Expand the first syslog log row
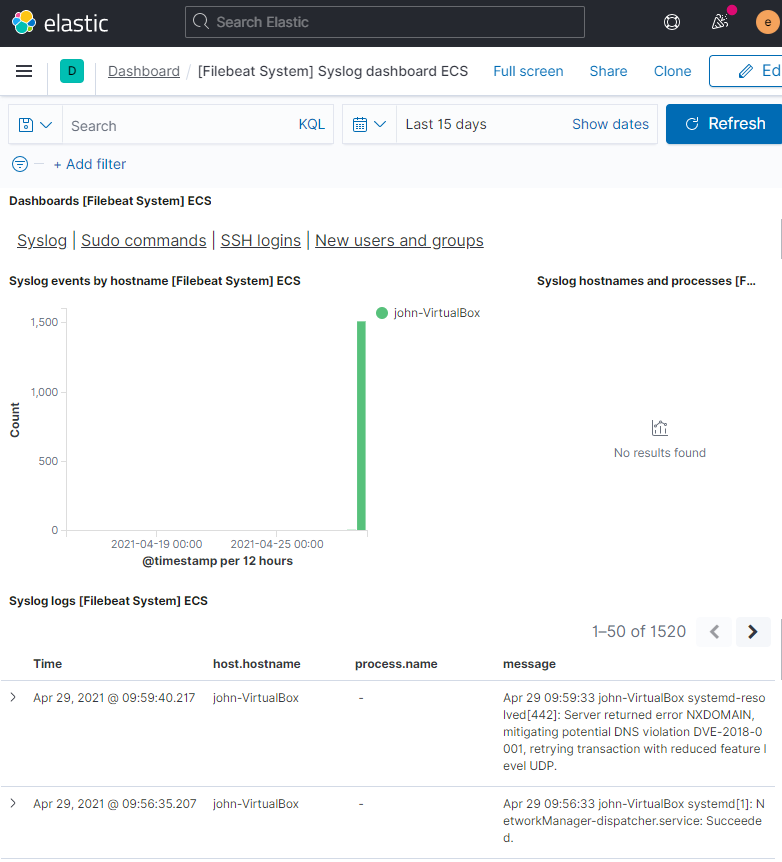 (x=12, y=698)
